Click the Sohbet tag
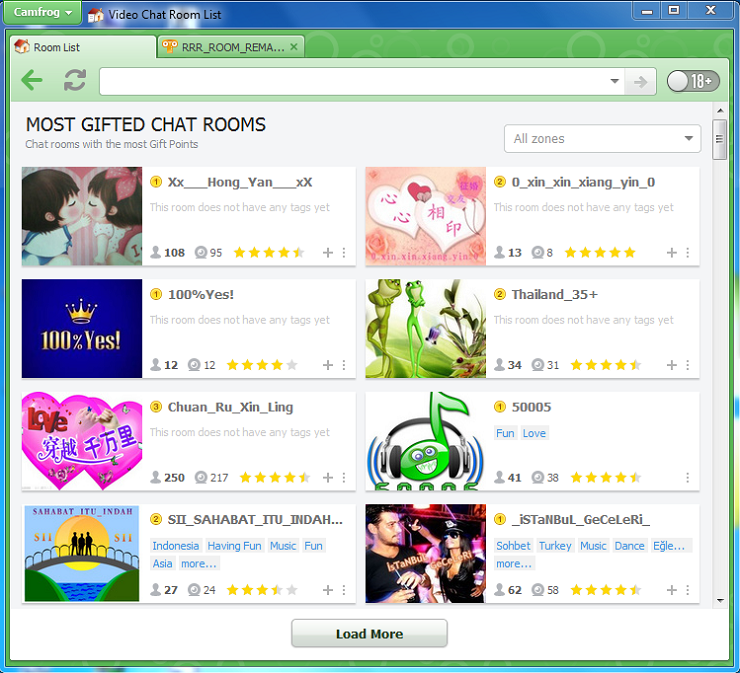740x673 pixels. [513, 546]
